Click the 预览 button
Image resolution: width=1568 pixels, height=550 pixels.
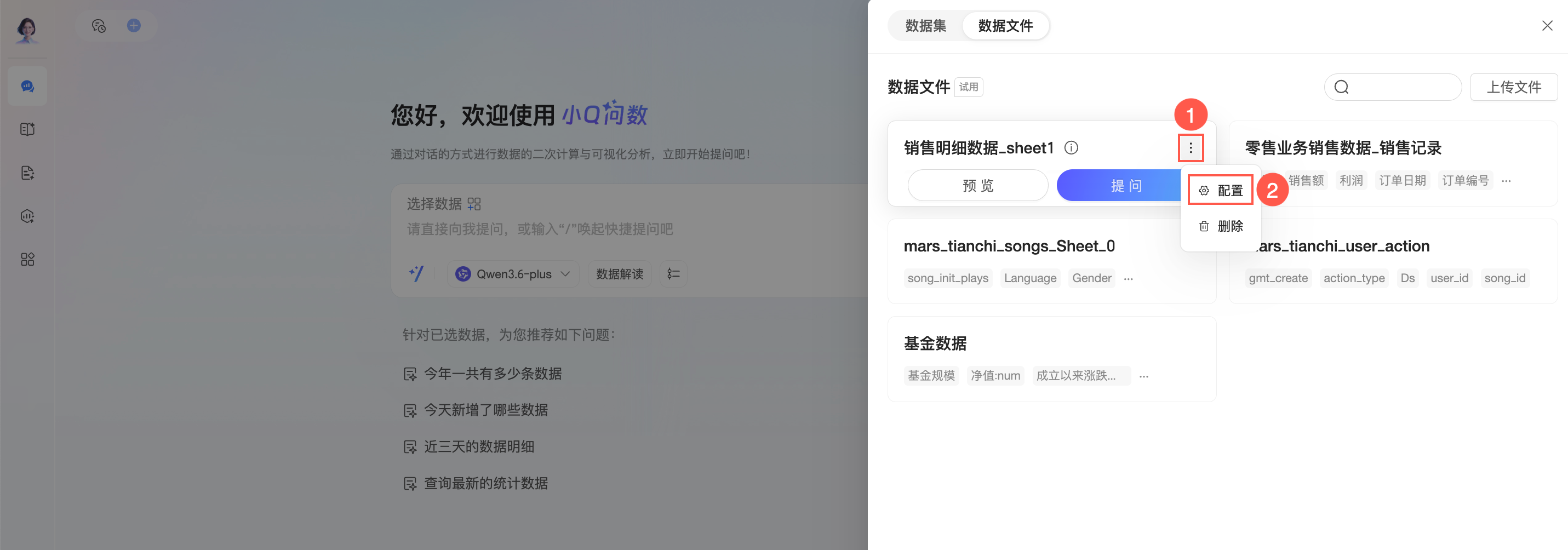(x=977, y=186)
